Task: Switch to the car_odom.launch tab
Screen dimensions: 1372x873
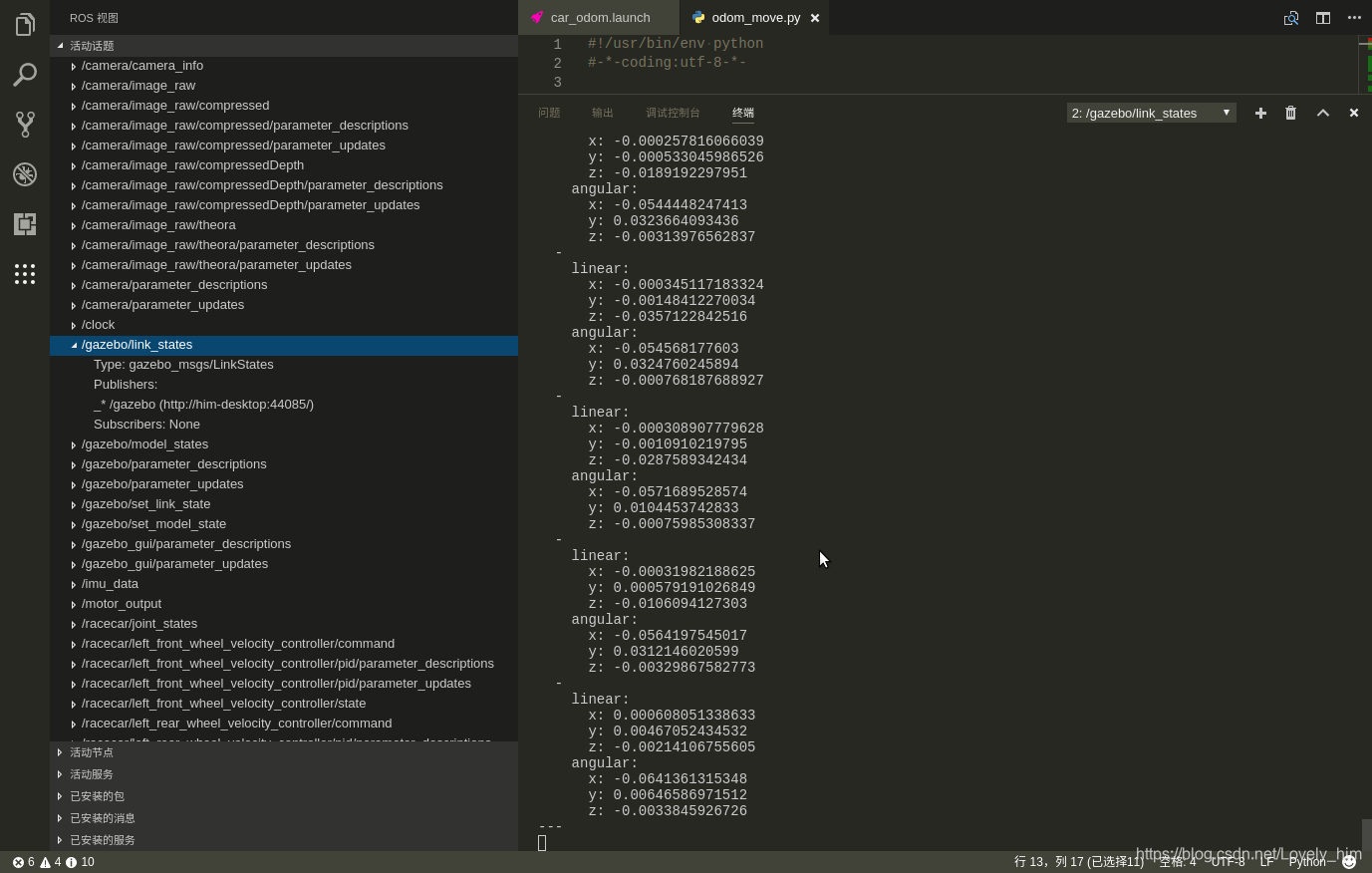Action: click(x=599, y=18)
